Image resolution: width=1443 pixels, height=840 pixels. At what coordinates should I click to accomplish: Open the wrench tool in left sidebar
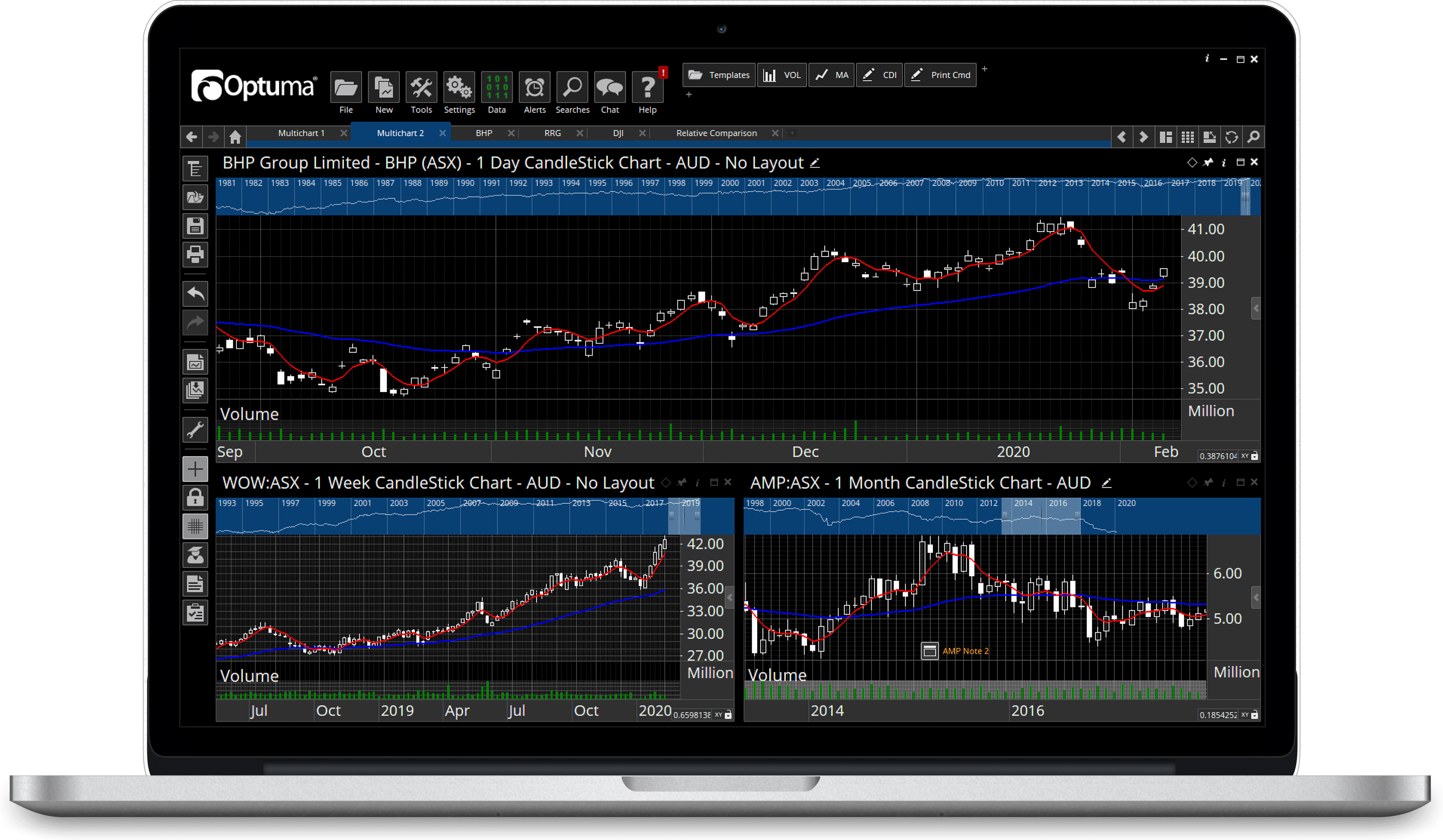195,429
